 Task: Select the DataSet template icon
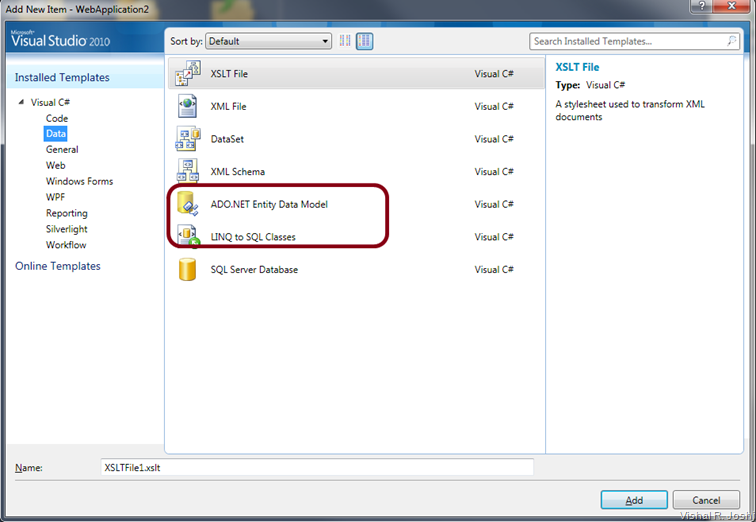(188, 138)
